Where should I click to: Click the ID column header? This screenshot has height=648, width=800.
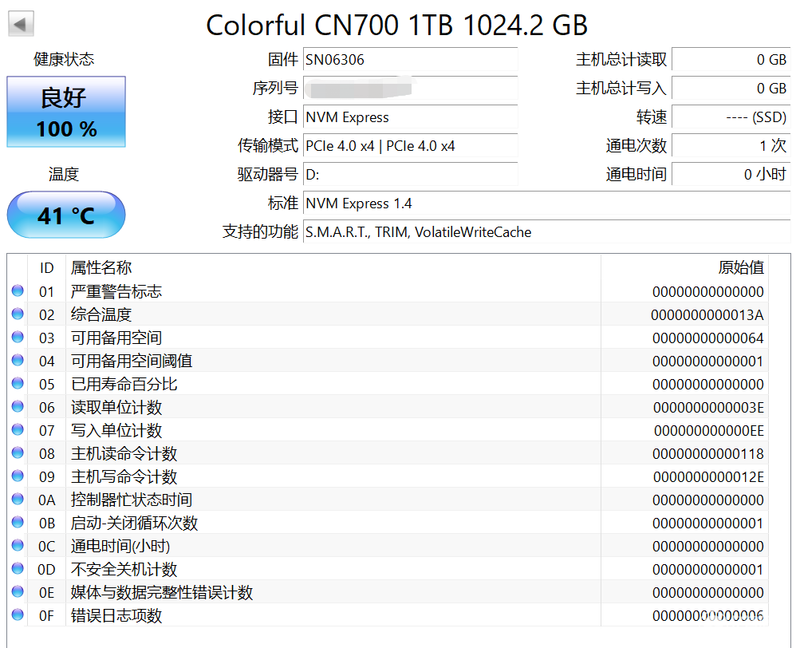point(46,267)
